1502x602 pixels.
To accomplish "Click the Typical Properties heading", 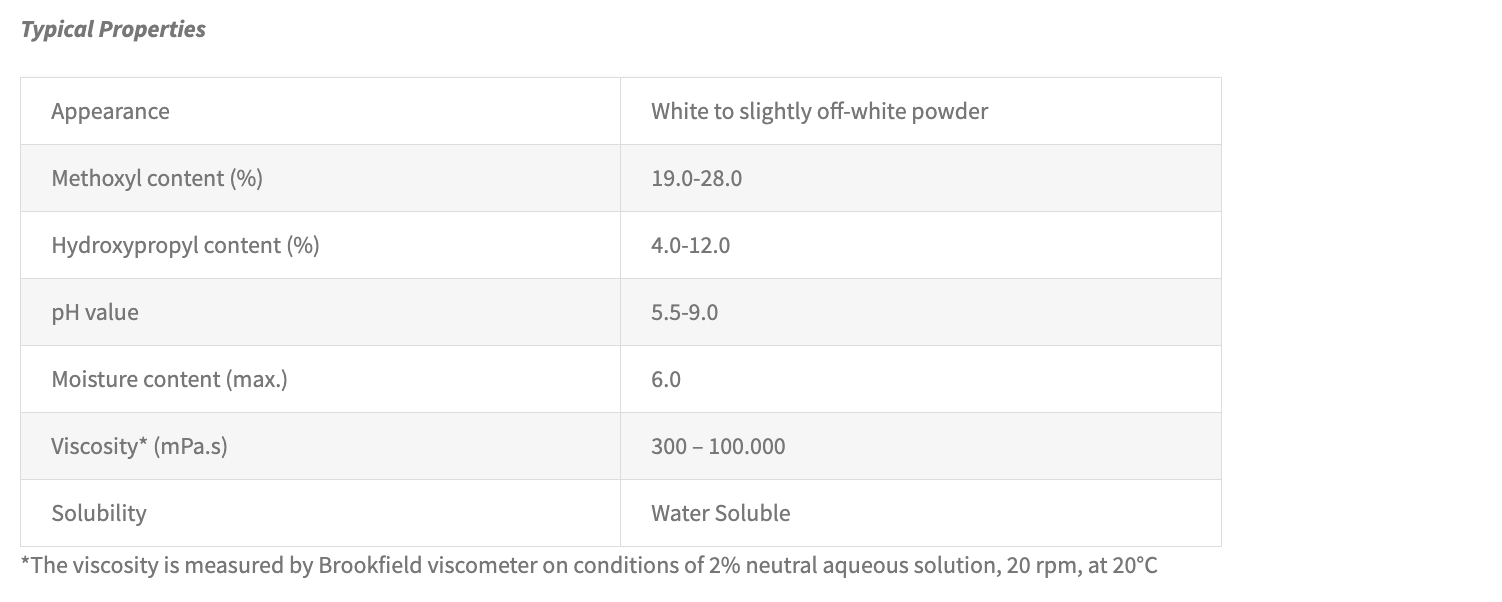I will 113,30.
